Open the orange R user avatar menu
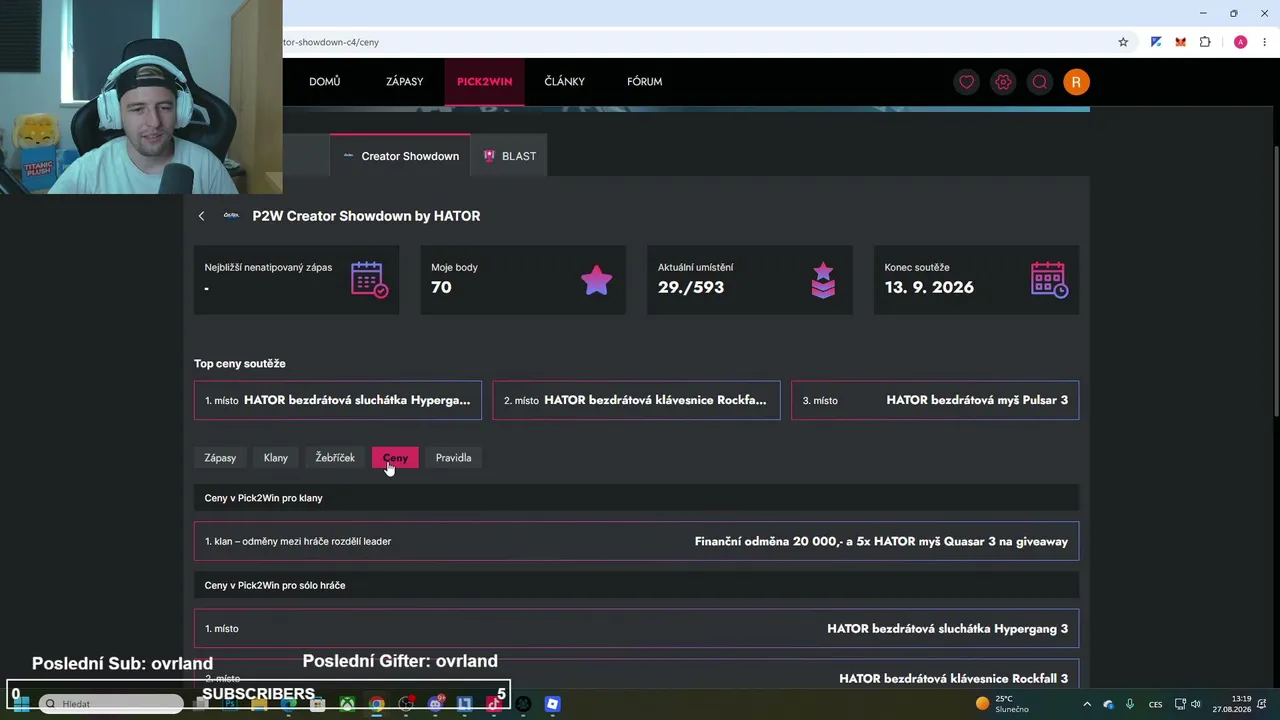 pyautogui.click(x=1076, y=82)
